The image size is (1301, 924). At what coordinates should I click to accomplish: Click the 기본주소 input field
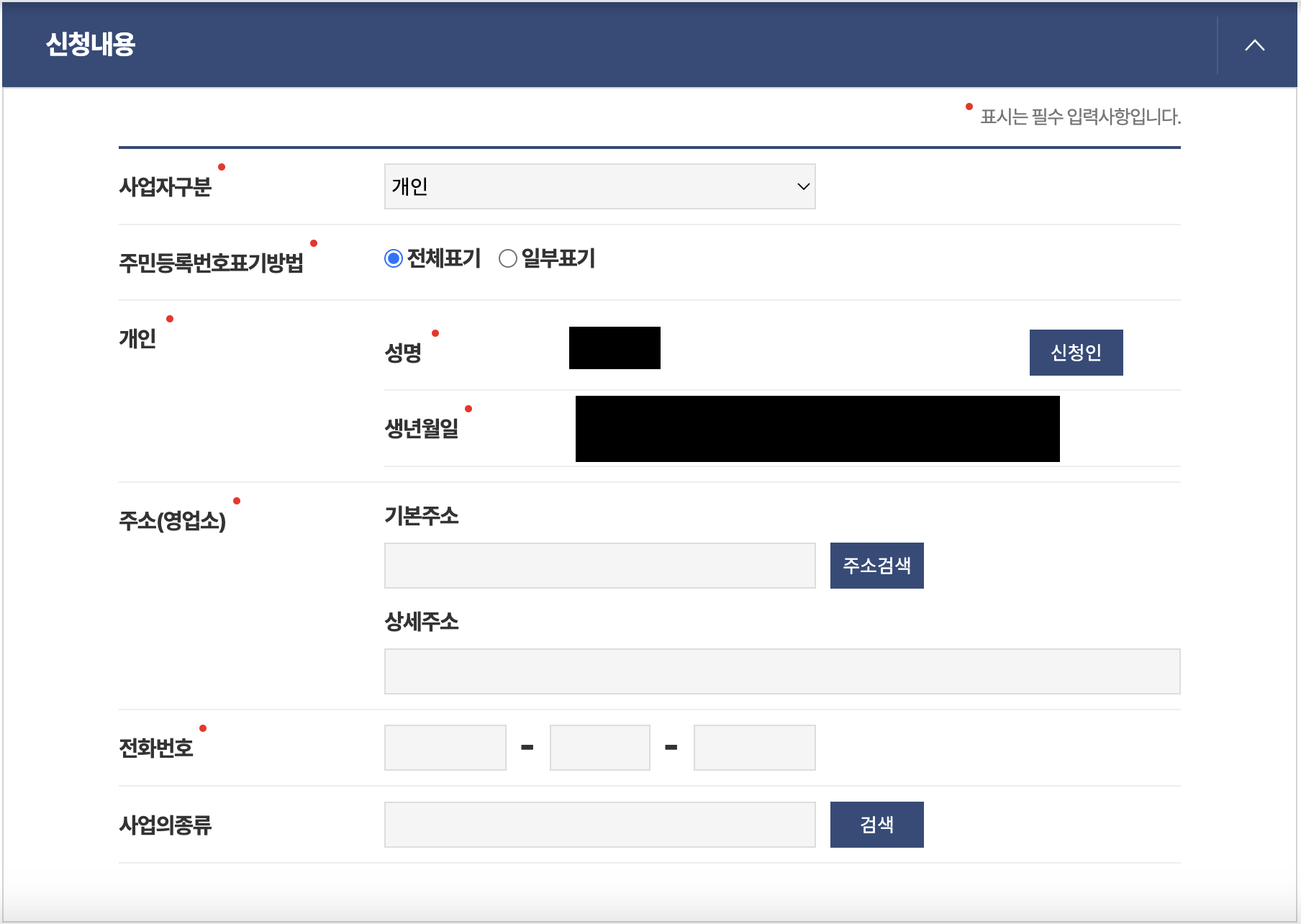pos(599,566)
